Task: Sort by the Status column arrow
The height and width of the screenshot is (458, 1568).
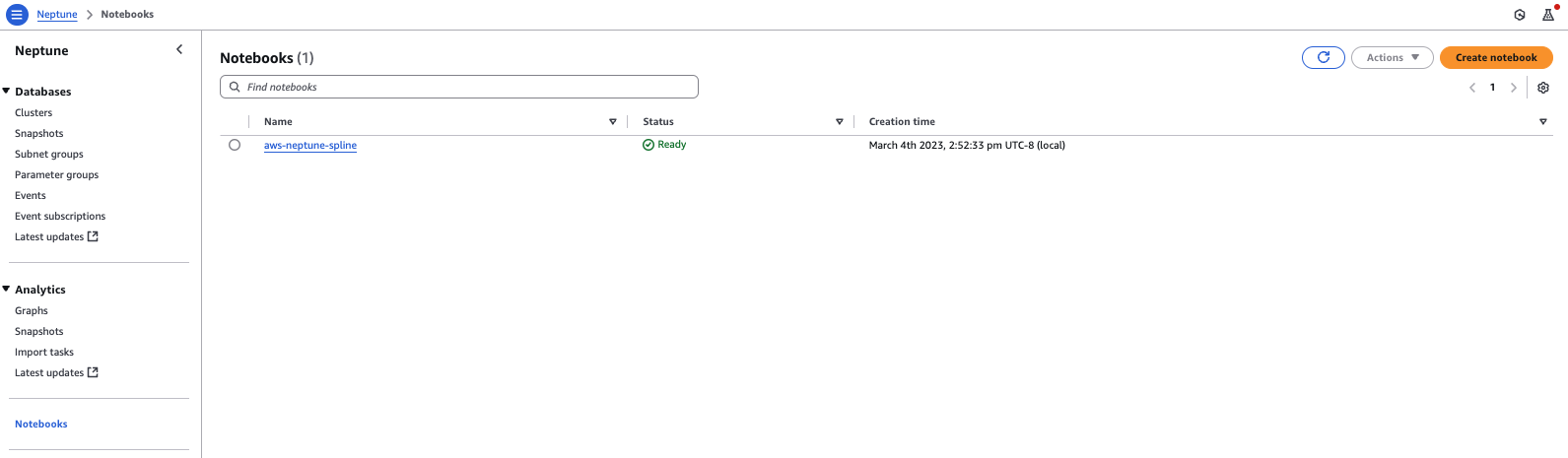Action: coord(840,122)
